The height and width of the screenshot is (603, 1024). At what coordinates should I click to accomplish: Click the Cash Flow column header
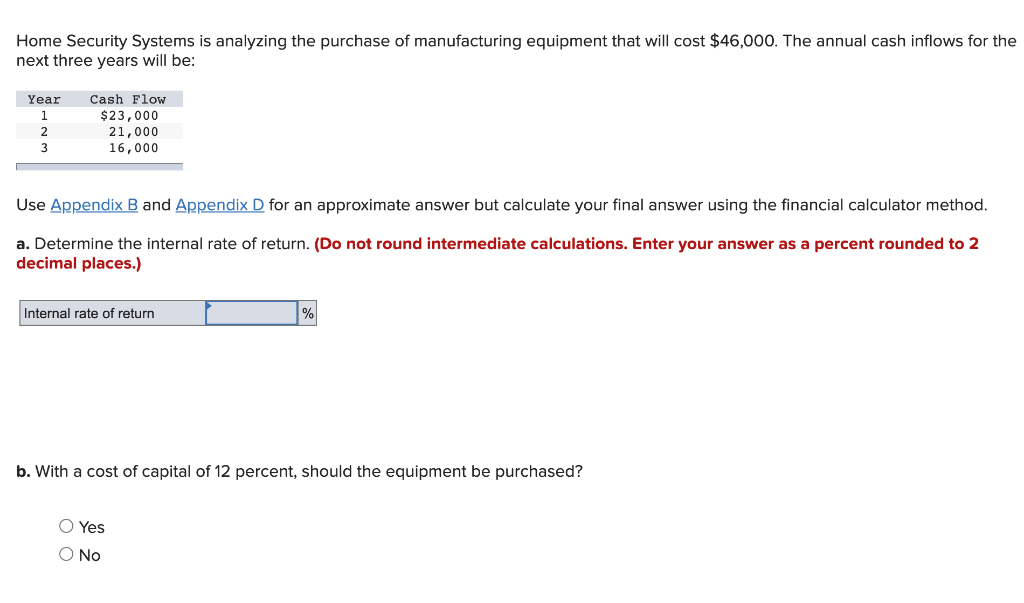[127, 99]
